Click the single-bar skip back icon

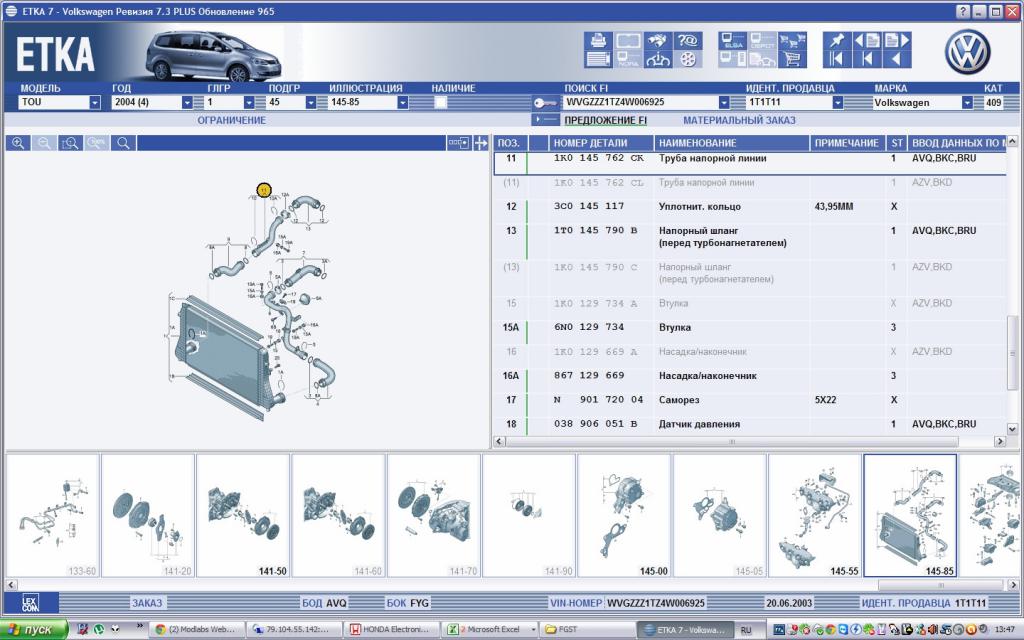(867, 59)
